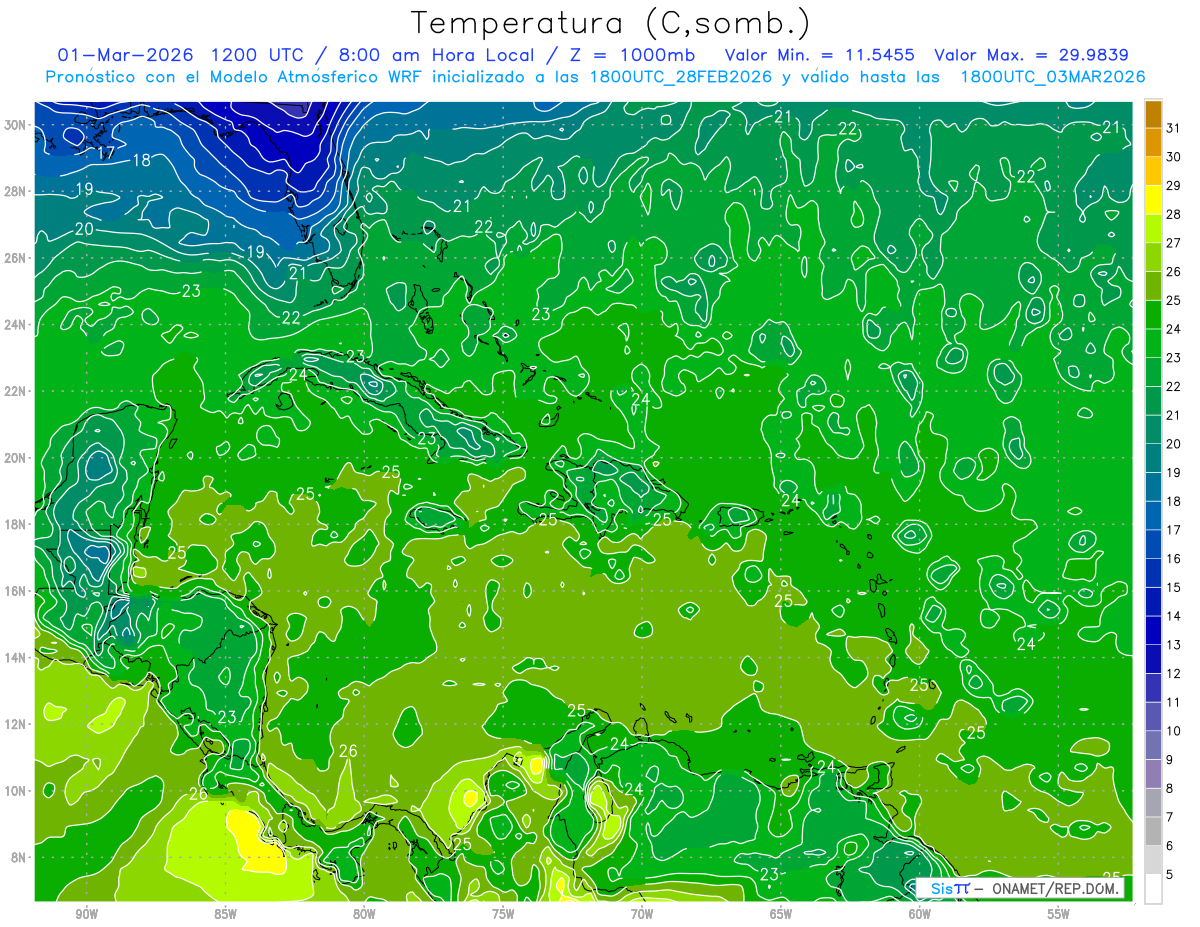Click the "Valor Max. = 29.9839" value
The height and width of the screenshot is (927, 1200).
[x=1031, y=55]
